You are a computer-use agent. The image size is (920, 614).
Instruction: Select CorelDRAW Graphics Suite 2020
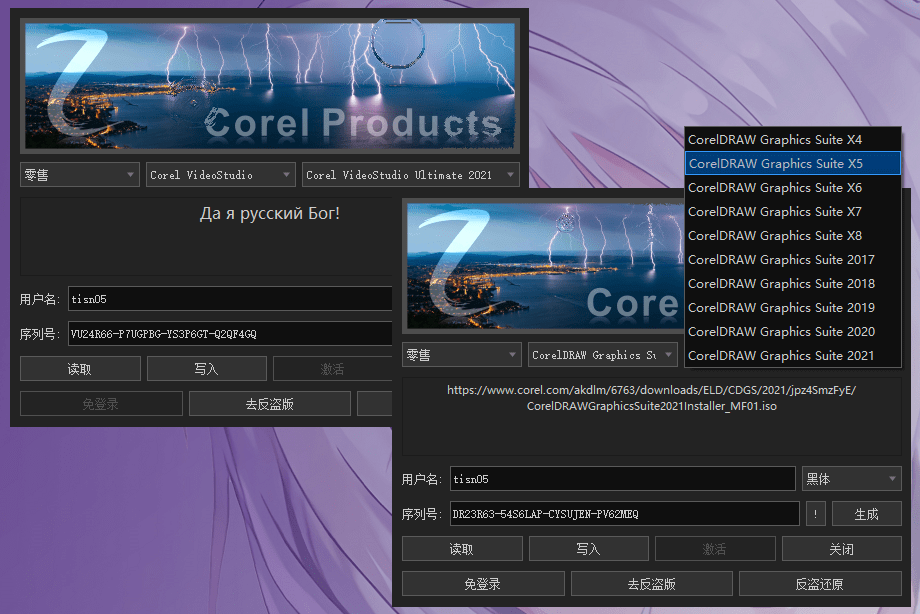pyautogui.click(x=793, y=332)
